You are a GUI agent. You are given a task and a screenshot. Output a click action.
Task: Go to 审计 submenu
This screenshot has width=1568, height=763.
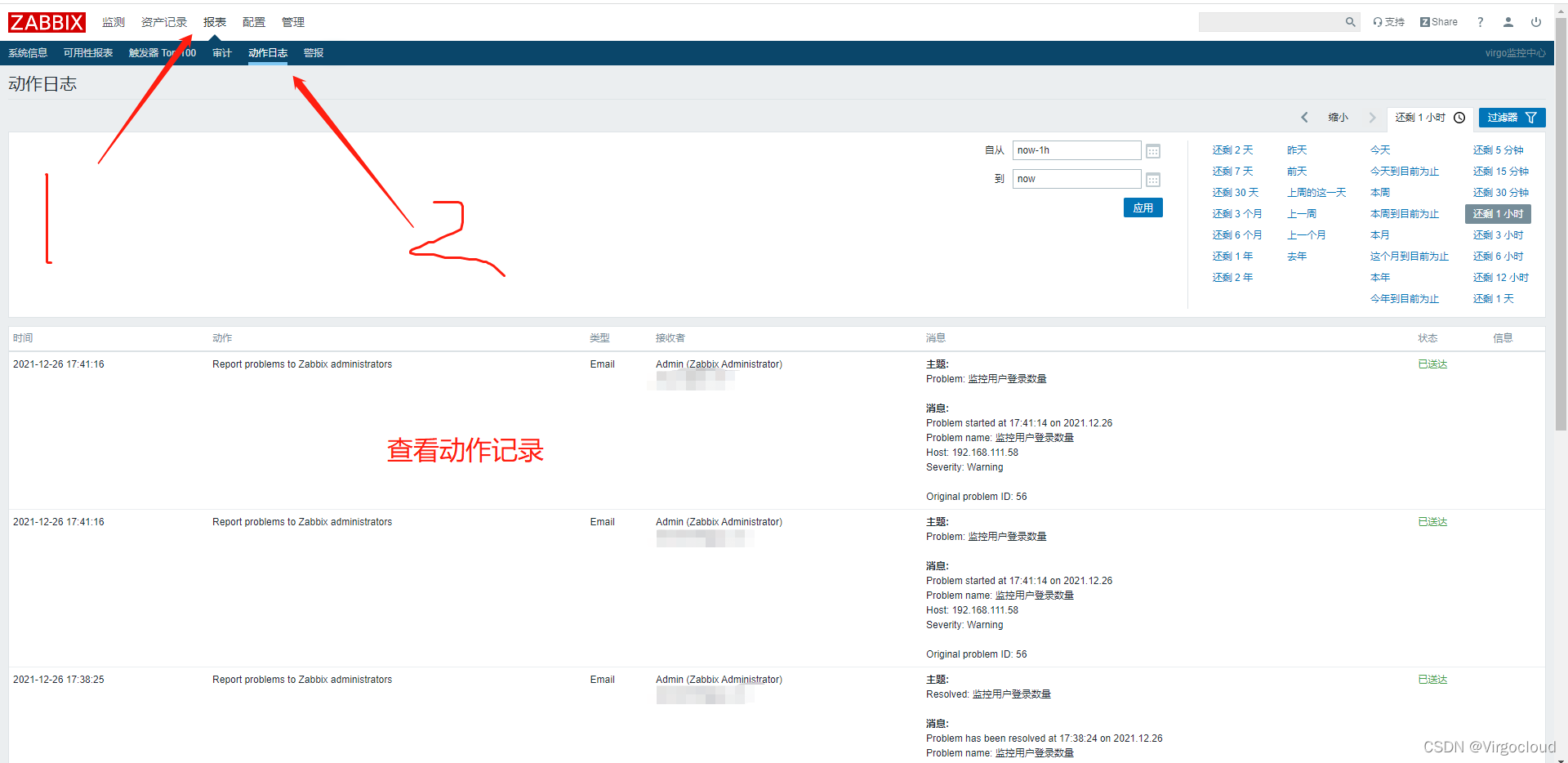tap(222, 53)
